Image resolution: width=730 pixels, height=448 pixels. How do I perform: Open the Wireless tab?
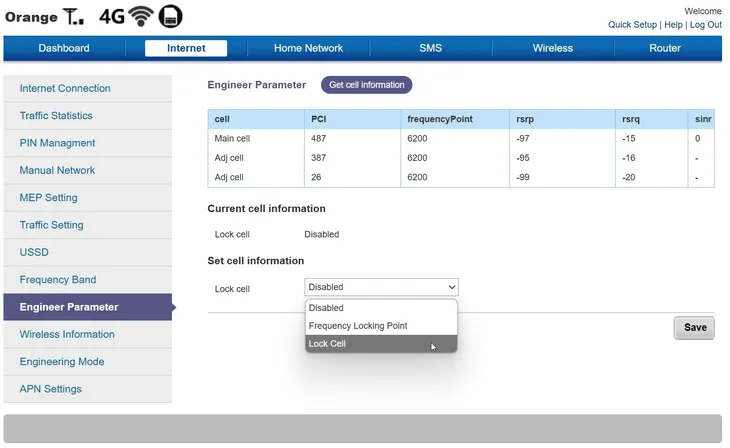click(552, 48)
